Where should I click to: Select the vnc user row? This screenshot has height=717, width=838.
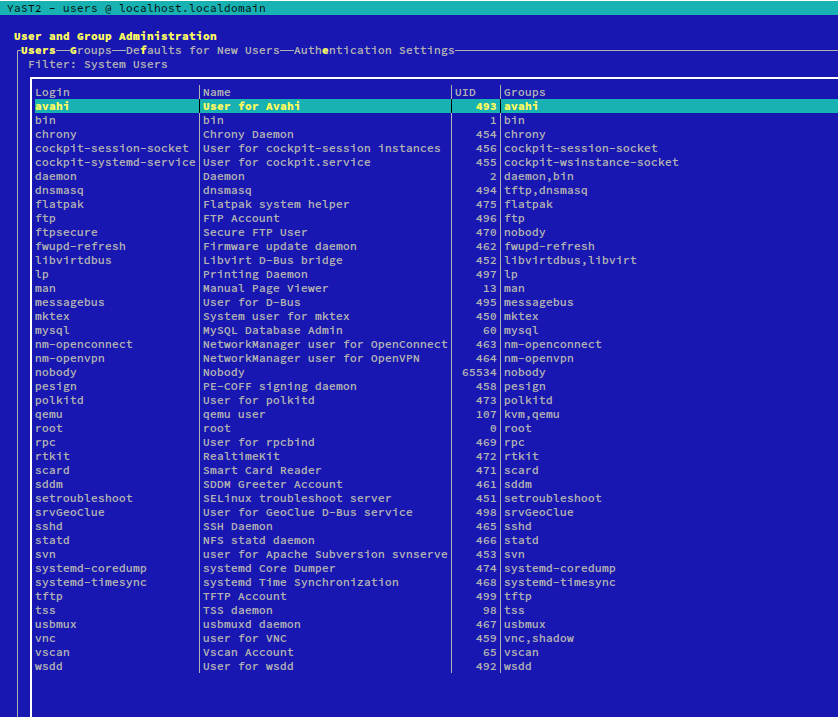[45, 638]
